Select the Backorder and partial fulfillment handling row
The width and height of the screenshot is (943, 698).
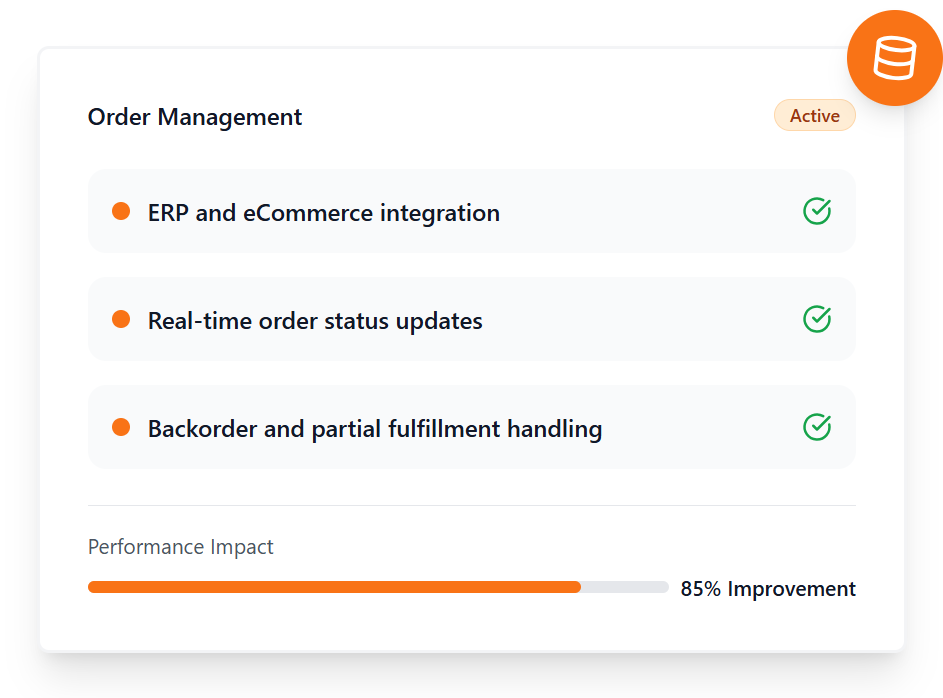pyautogui.click(x=700, y=427)
